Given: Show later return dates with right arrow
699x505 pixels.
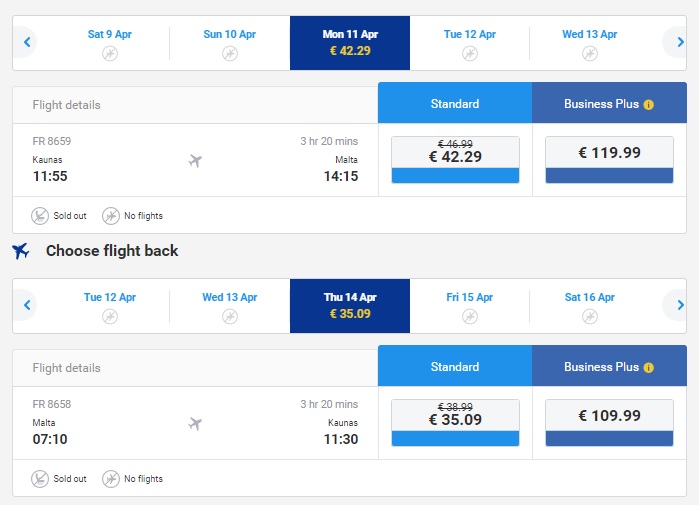Looking at the screenshot, I should pos(679,305).
